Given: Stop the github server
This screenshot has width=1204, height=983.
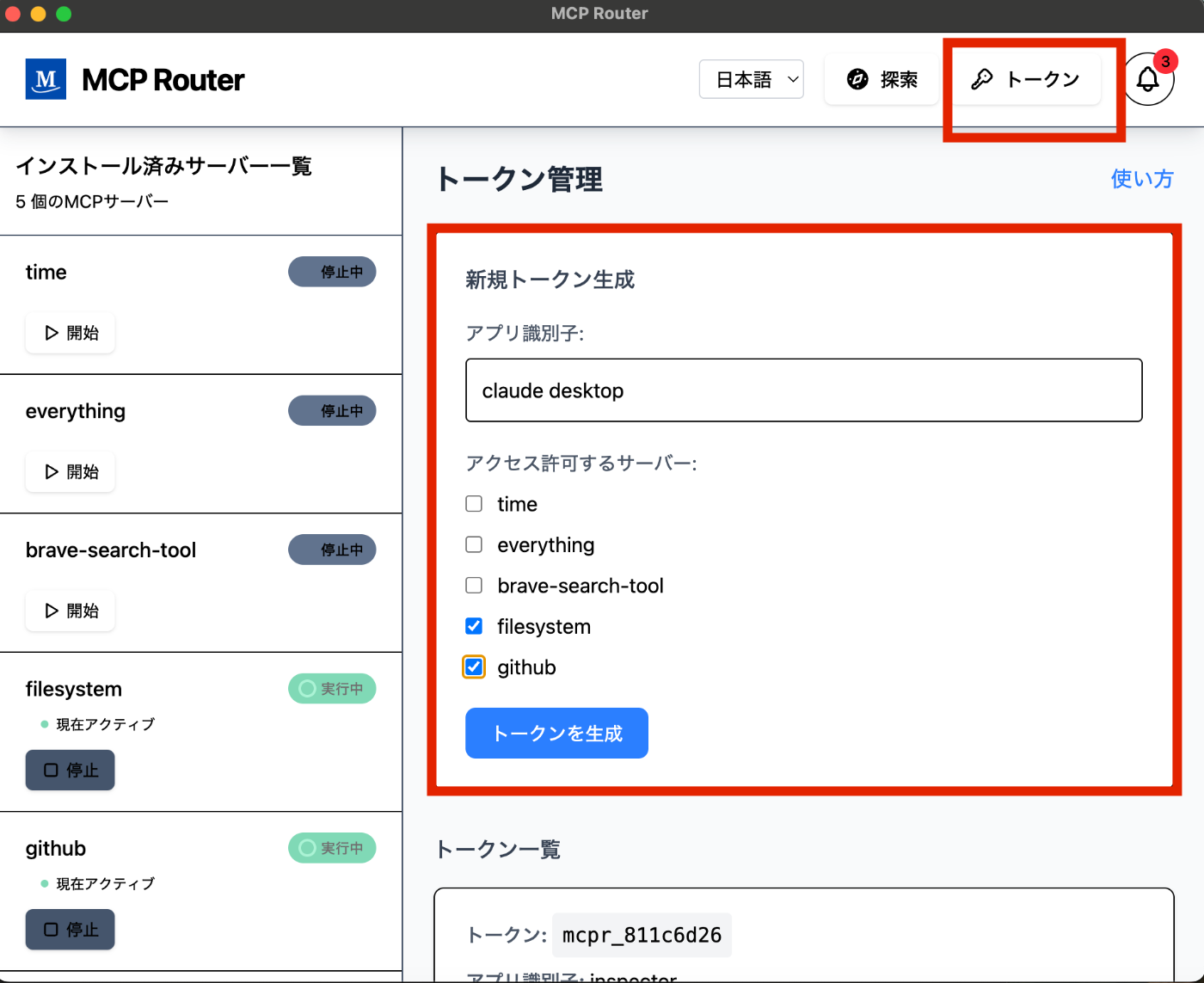Looking at the screenshot, I should 71,930.
